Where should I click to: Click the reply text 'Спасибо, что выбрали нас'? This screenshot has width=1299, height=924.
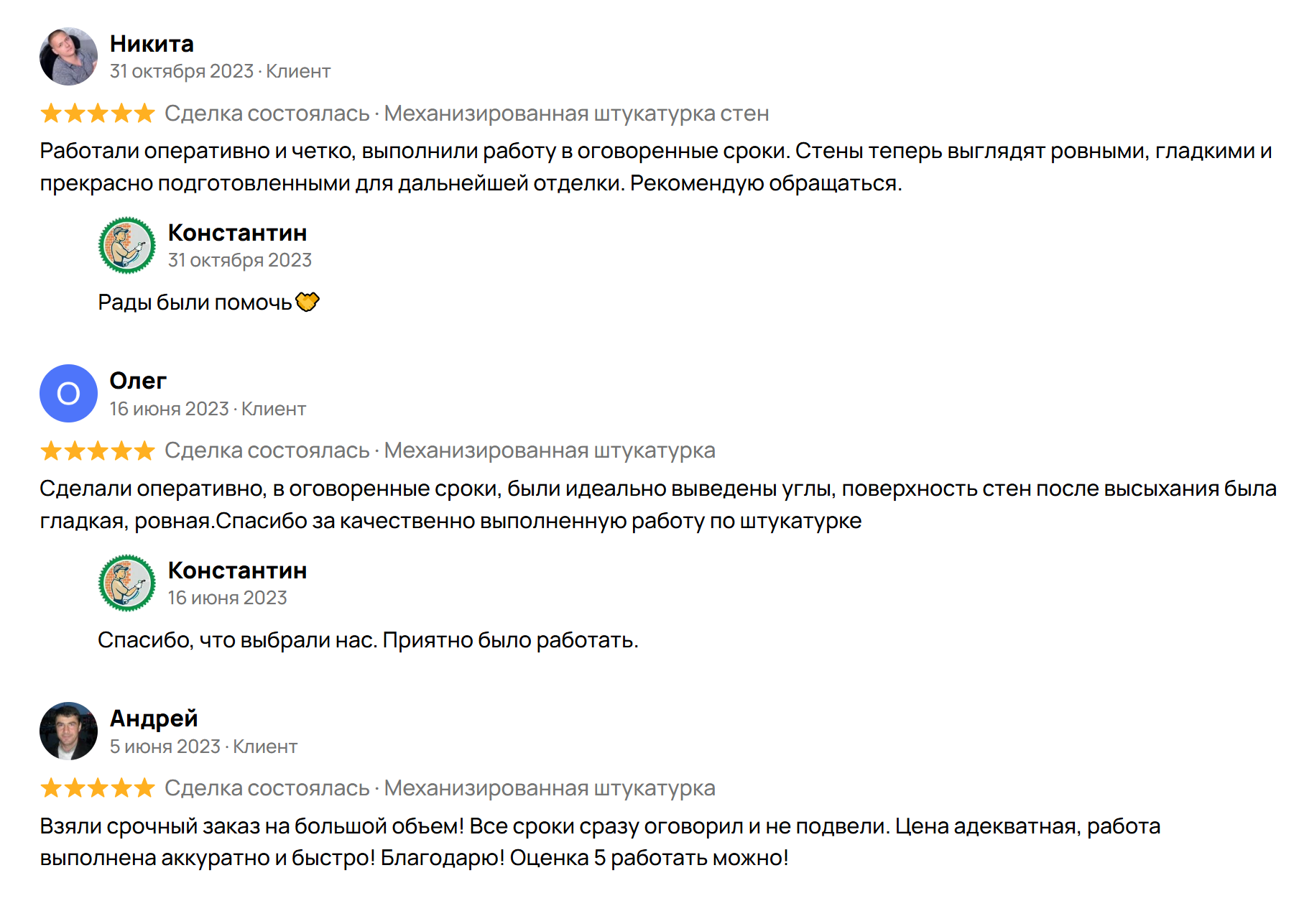click(x=238, y=640)
